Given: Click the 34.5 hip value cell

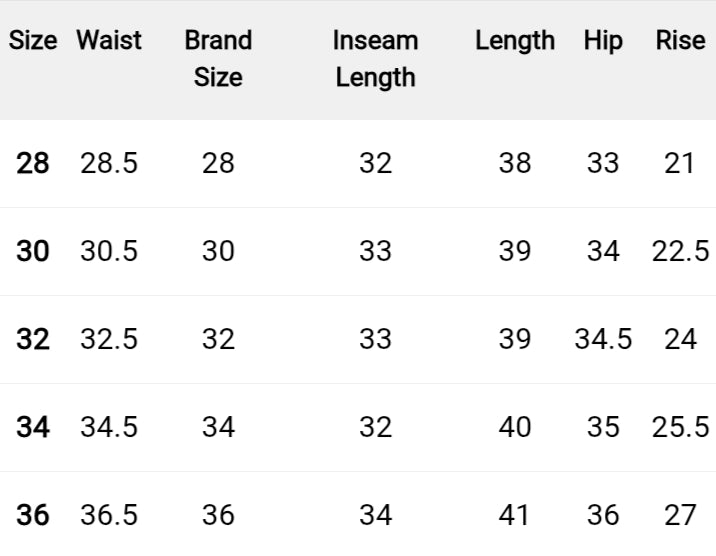Looking at the screenshot, I should coord(603,339).
